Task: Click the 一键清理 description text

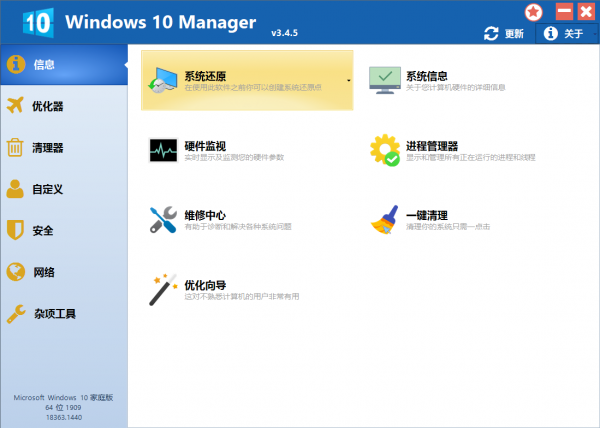Action: coord(448,227)
